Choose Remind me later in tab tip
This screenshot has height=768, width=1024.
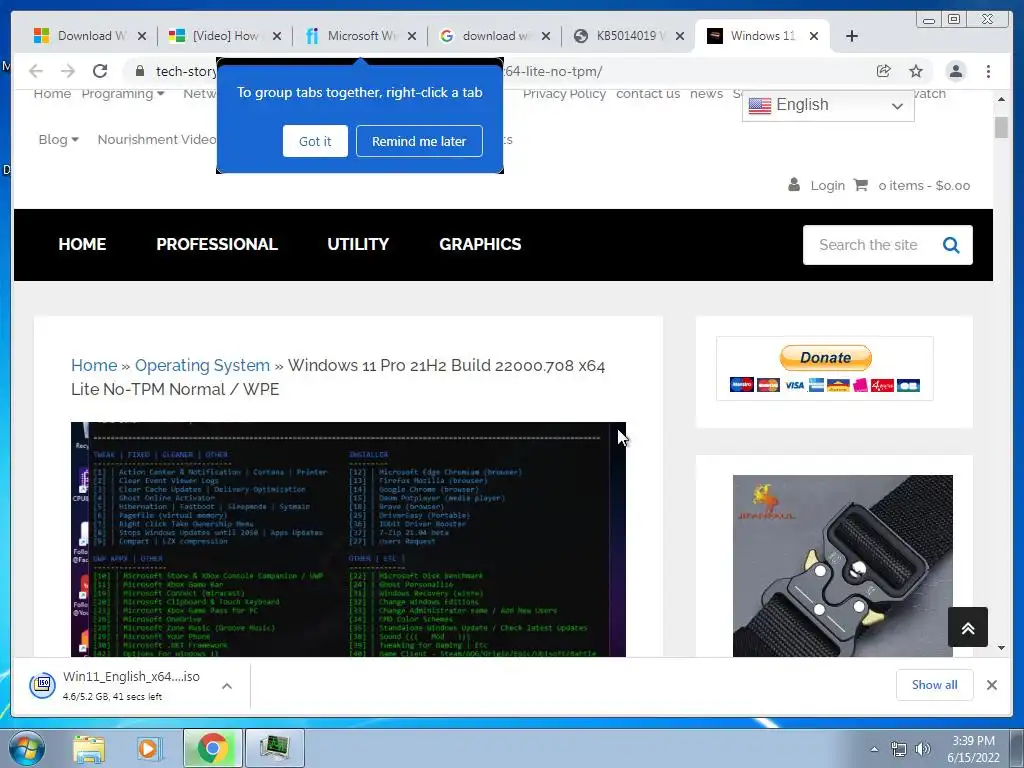point(419,141)
